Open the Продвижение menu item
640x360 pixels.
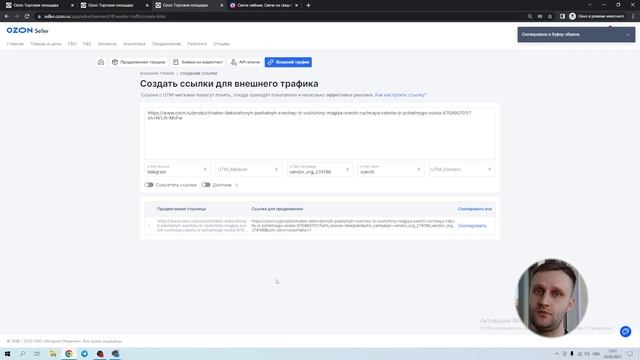click(x=166, y=44)
